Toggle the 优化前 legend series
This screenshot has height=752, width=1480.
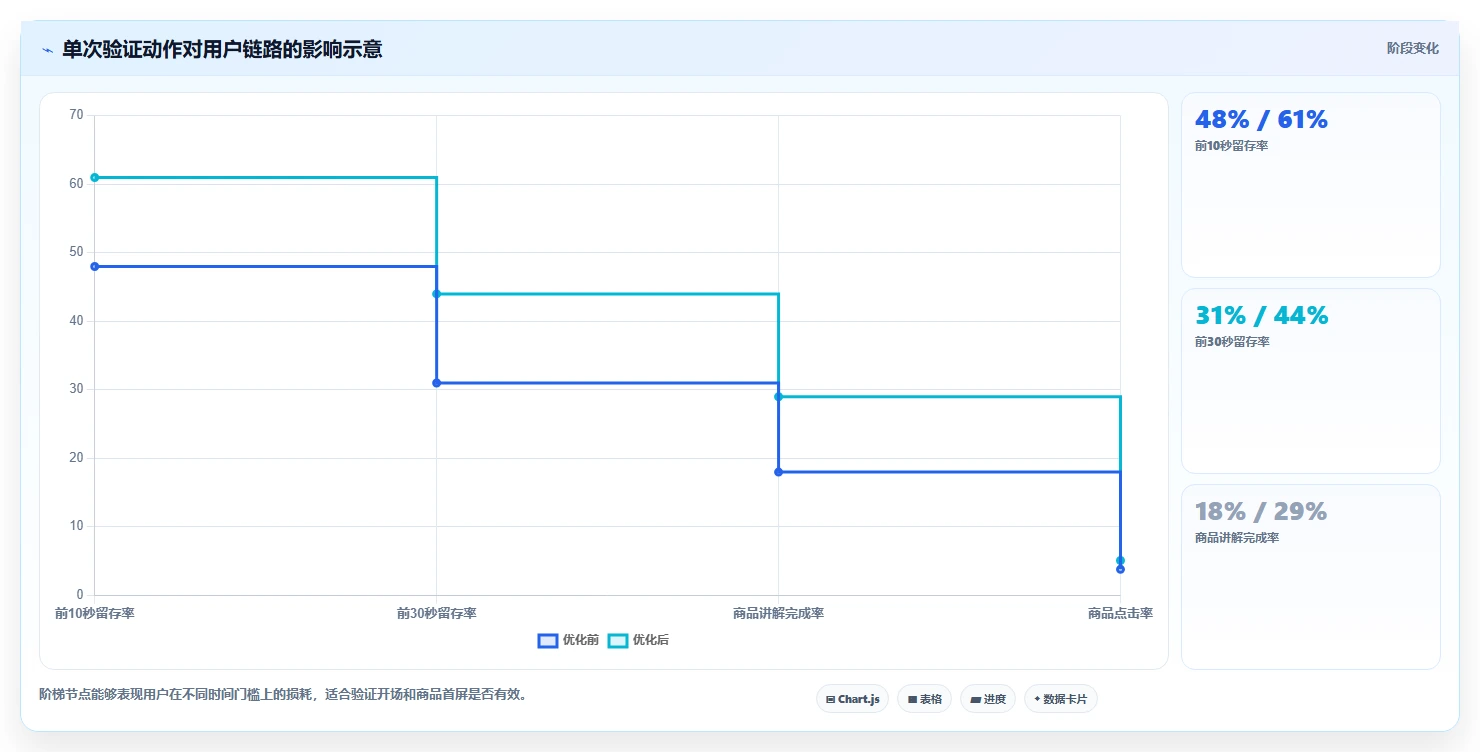tap(568, 640)
